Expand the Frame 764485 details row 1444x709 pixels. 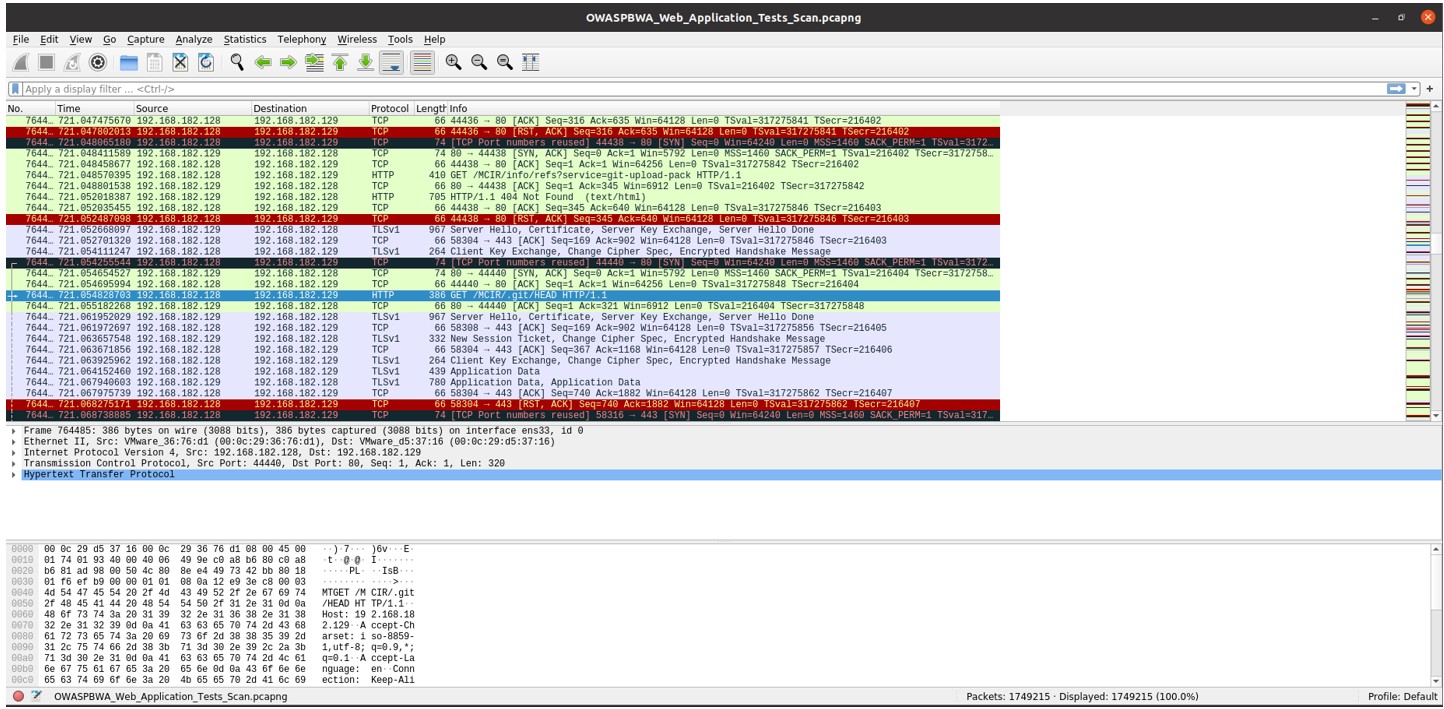pyautogui.click(x=15, y=430)
